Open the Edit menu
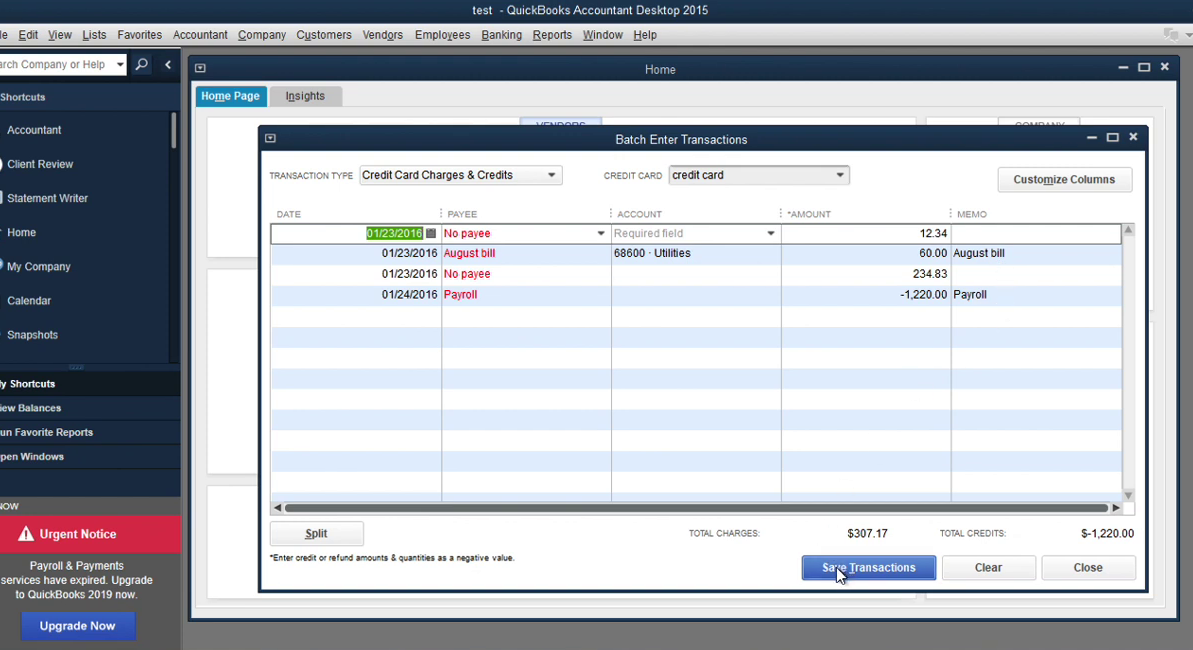 [x=28, y=35]
